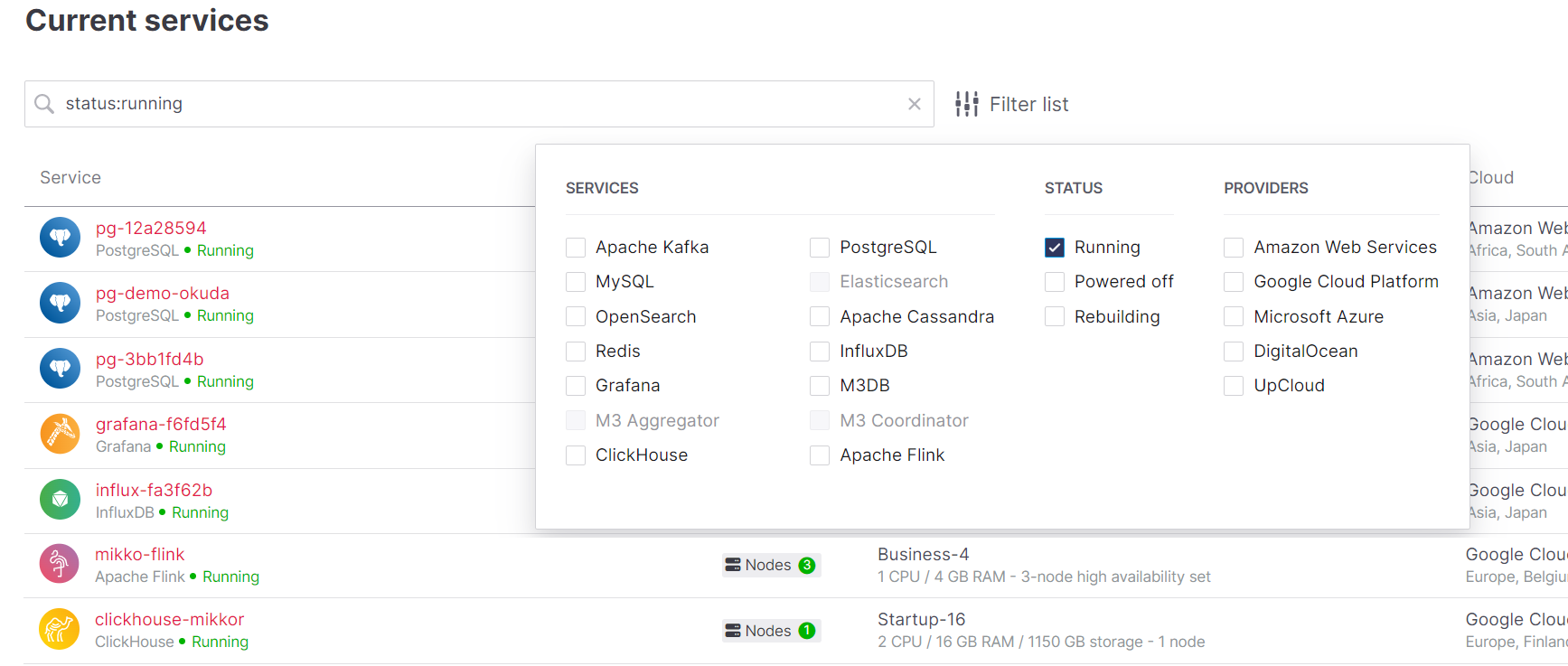This screenshot has height=666, width=1568.
Task: Click the SERVICES filter heading
Action: click(602, 188)
